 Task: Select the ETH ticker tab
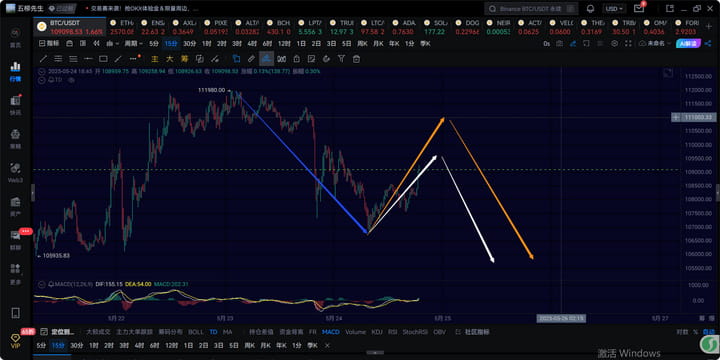(122, 27)
